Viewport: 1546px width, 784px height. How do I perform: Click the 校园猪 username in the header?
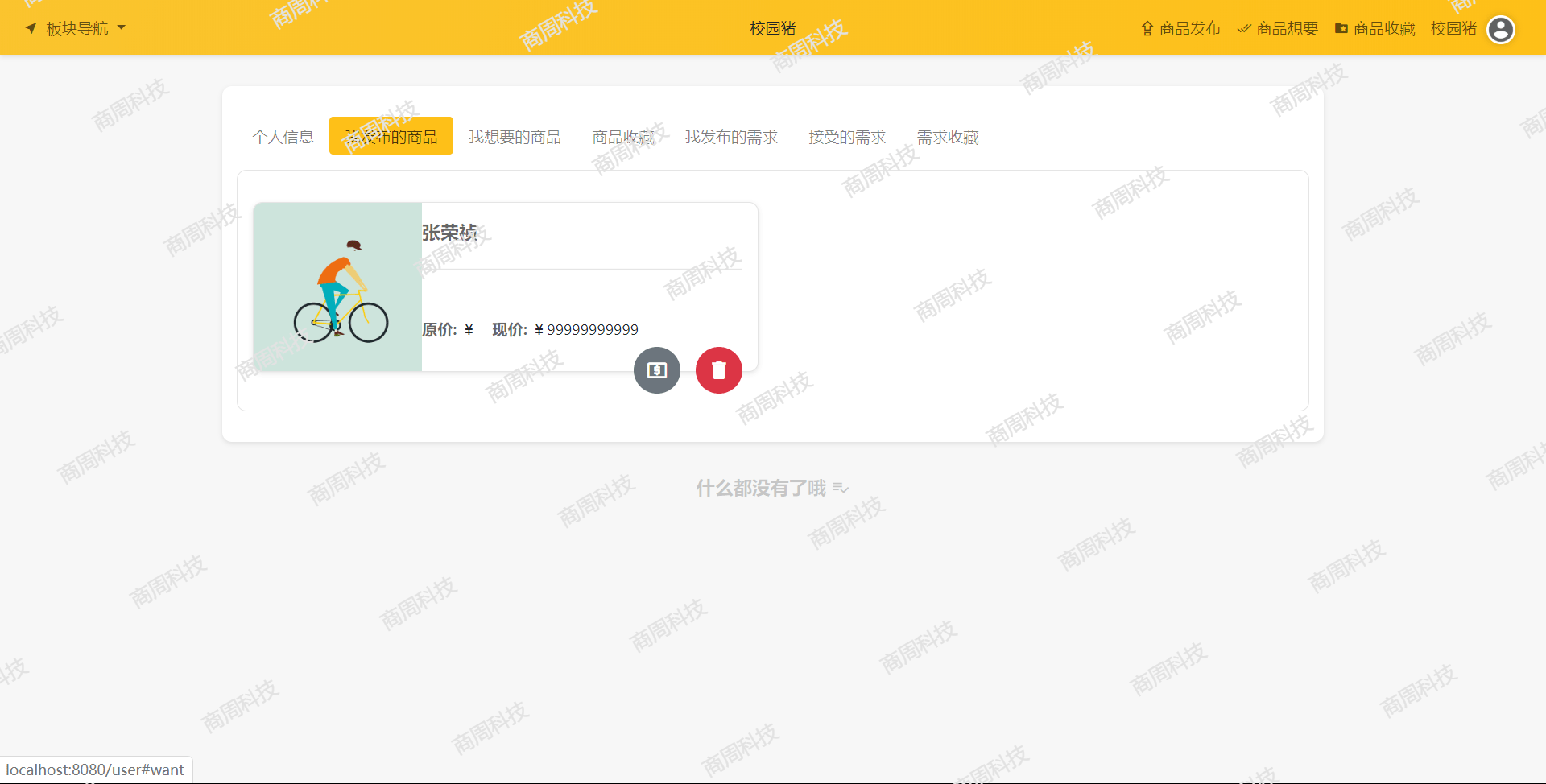pos(1453,28)
